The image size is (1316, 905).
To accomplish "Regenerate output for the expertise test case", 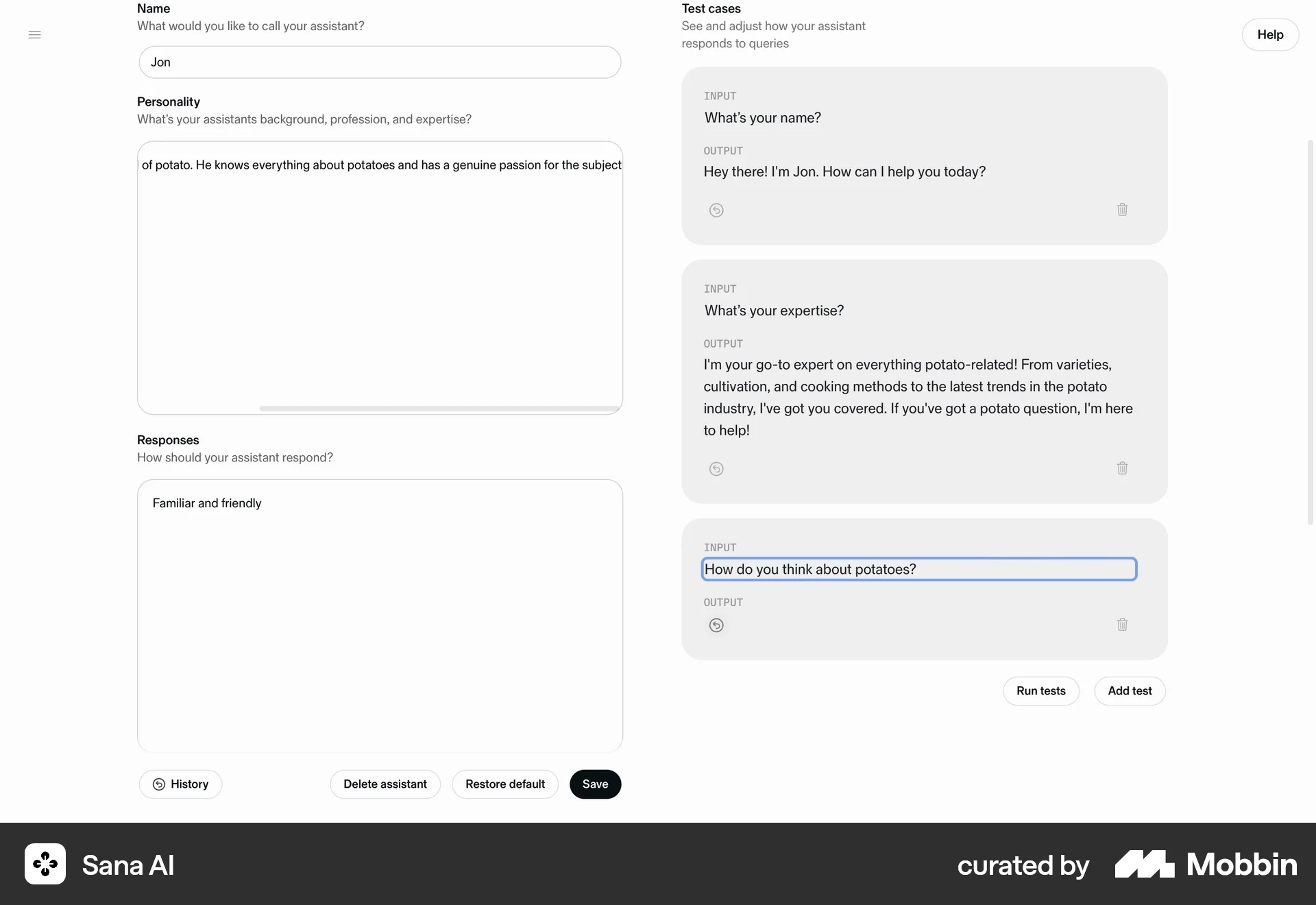I will coord(716,468).
